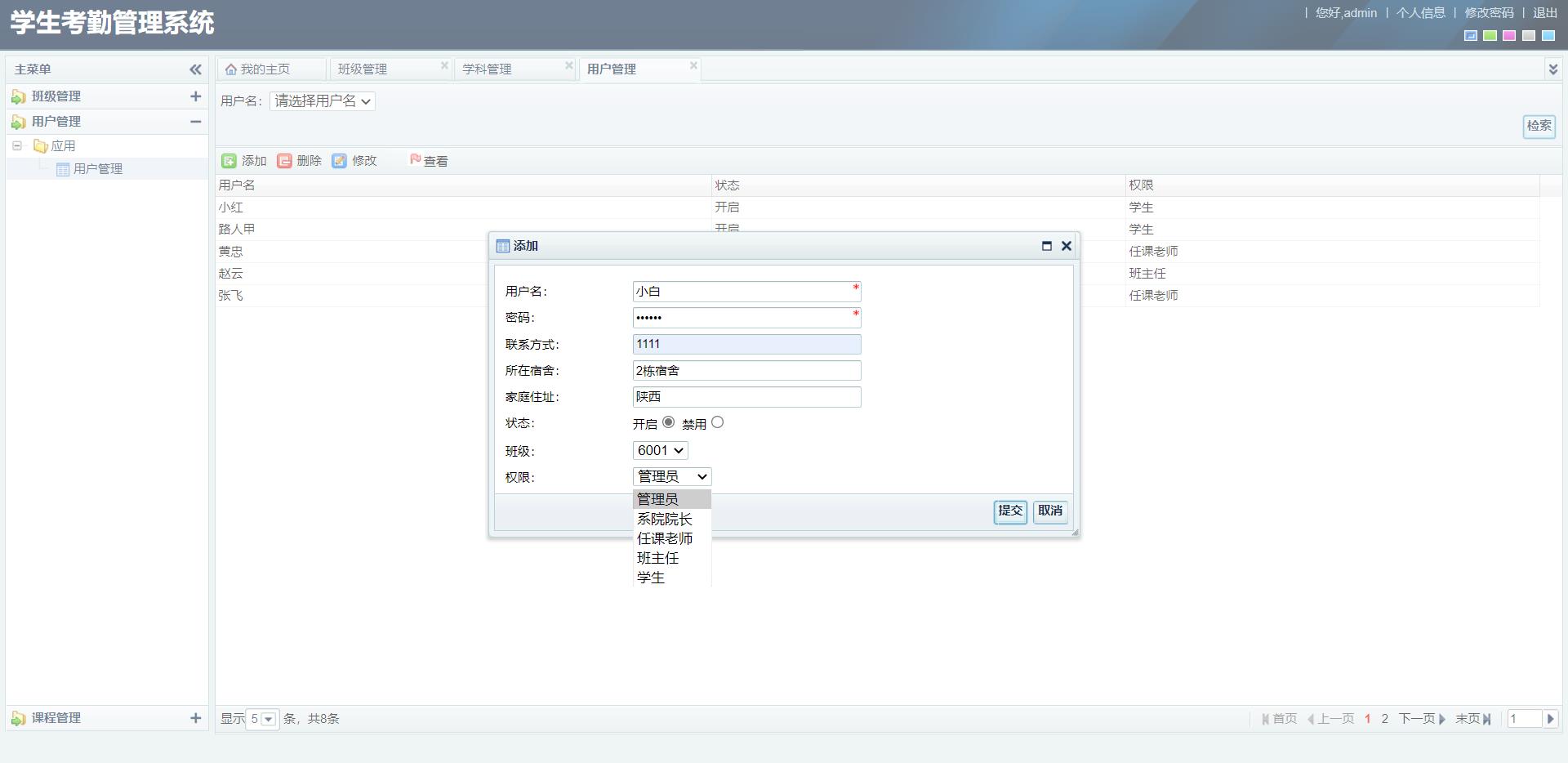Collapse the main menu sidebar
1568x763 pixels.
pos(195,69)
